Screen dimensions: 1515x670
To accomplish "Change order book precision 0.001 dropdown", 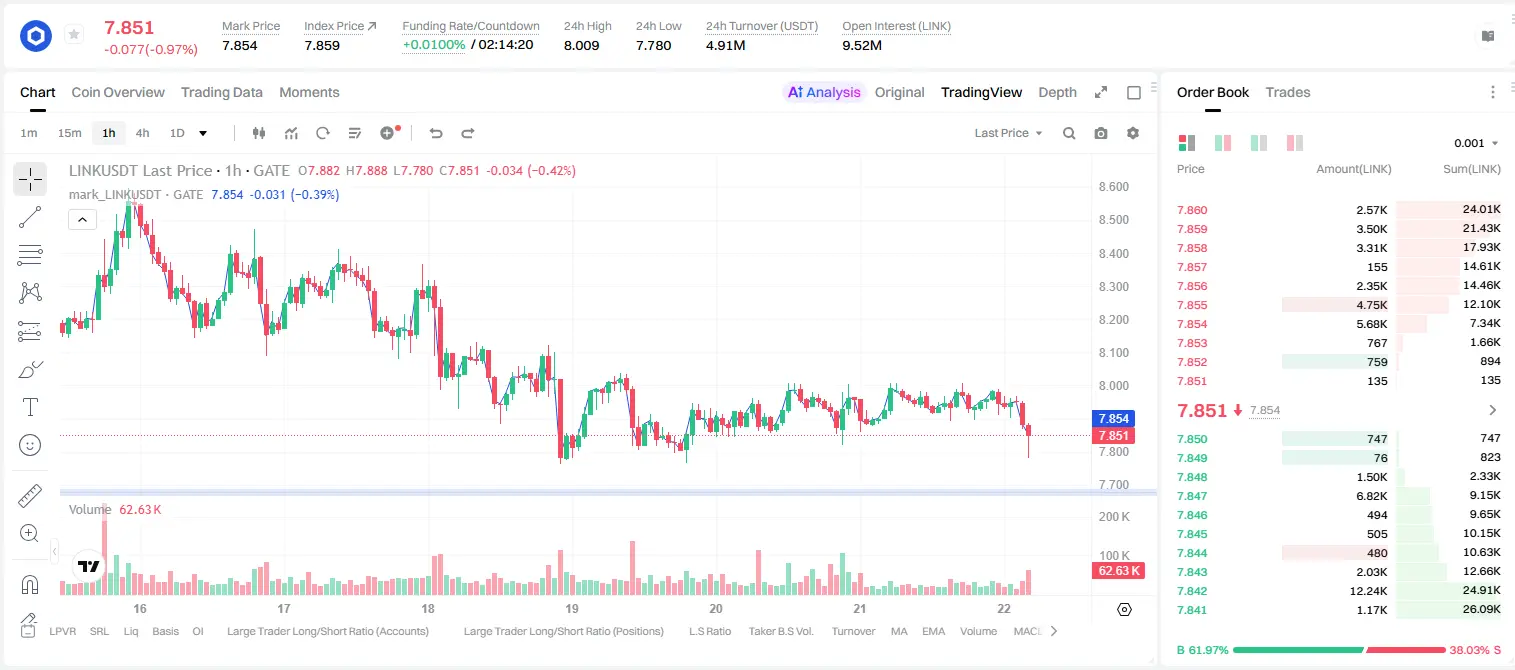I will coord(1476,143).
